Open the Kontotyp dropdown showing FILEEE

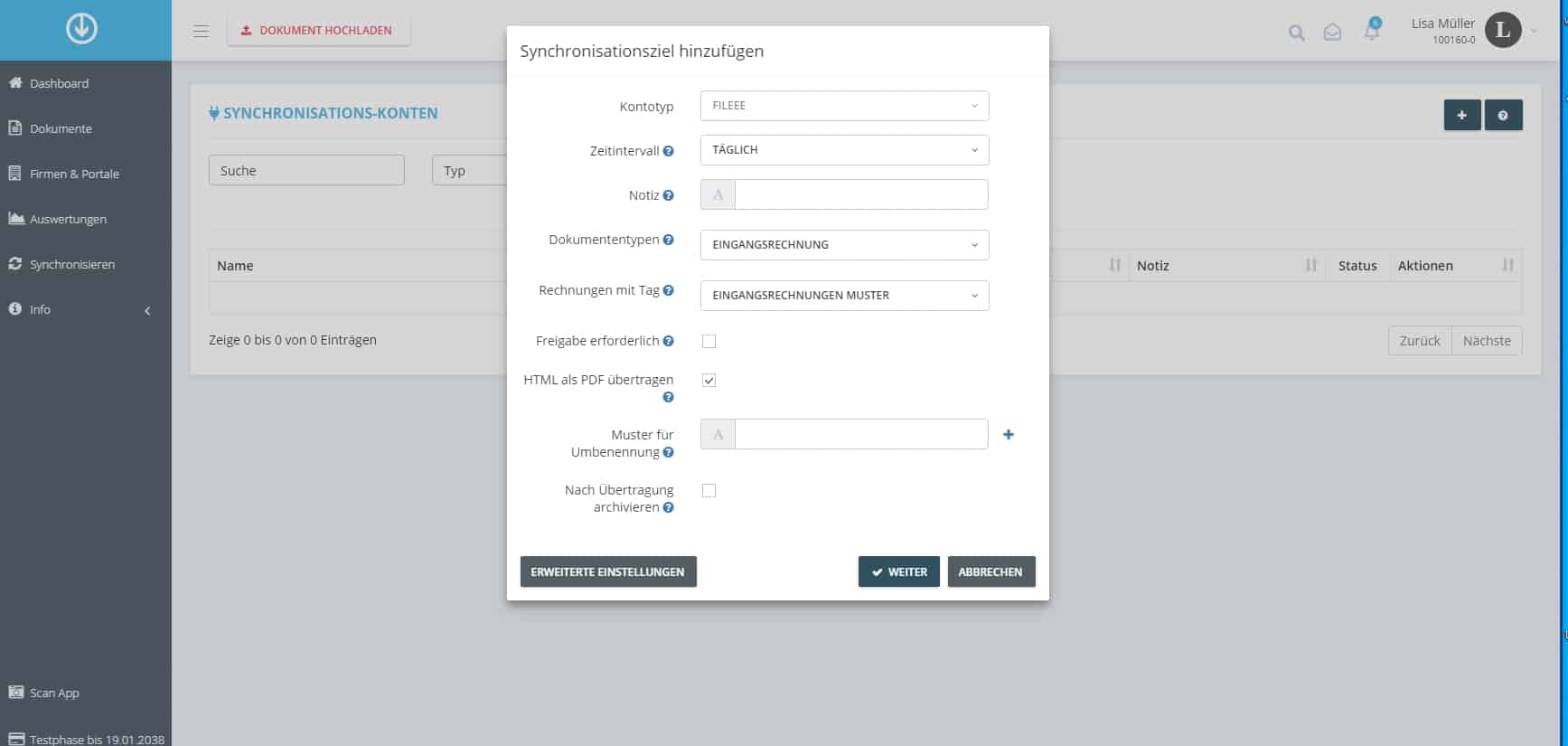(x=844, y=106)
